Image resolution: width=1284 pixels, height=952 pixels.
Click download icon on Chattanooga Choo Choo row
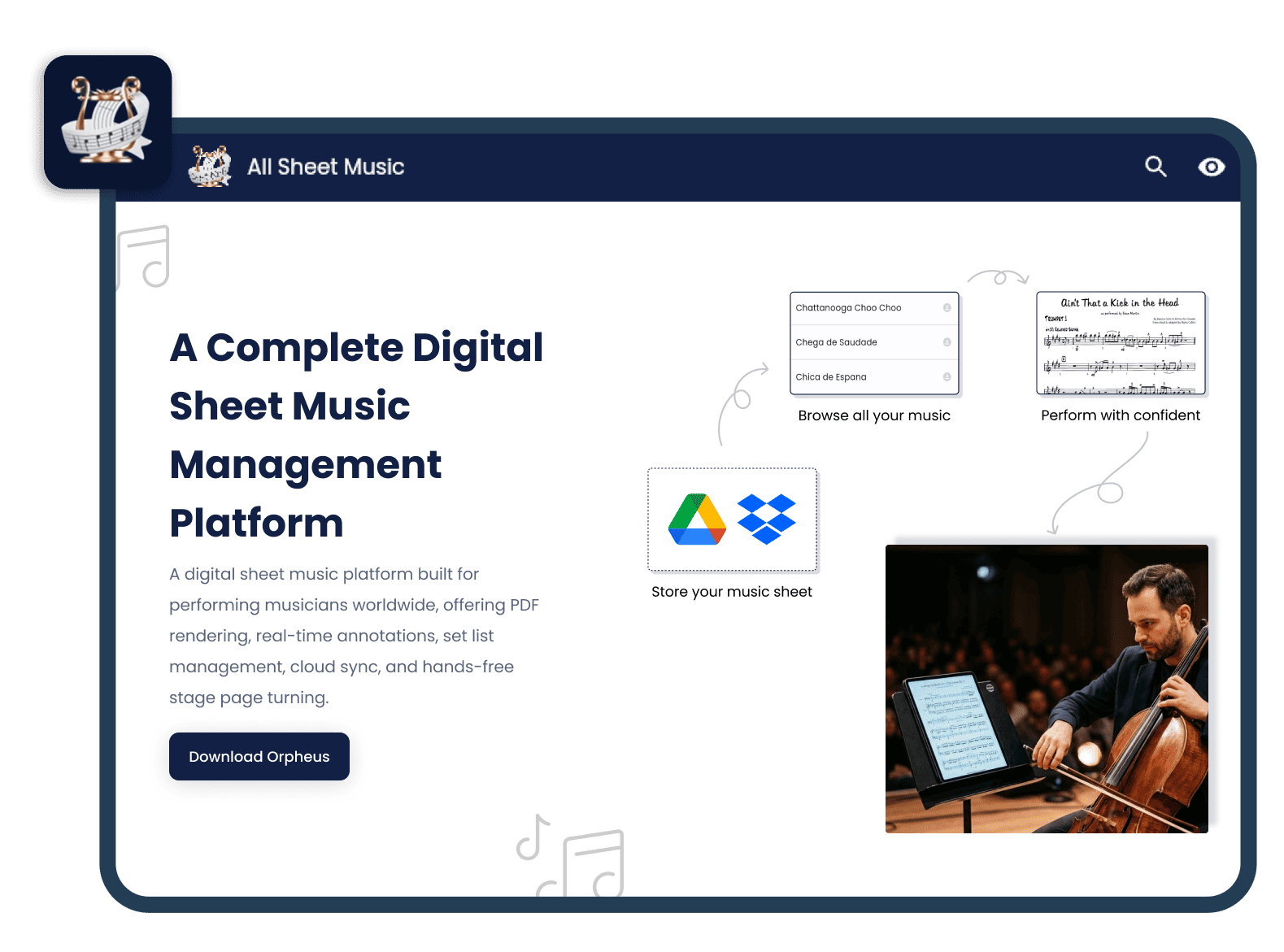pos(947,308)
